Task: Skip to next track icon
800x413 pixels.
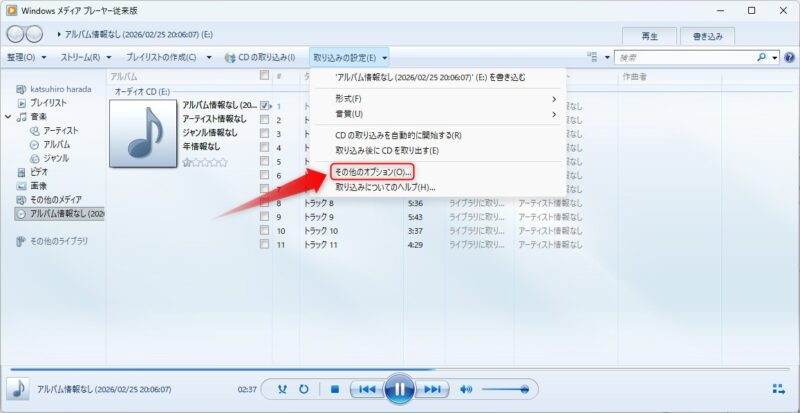Action: 431,389
